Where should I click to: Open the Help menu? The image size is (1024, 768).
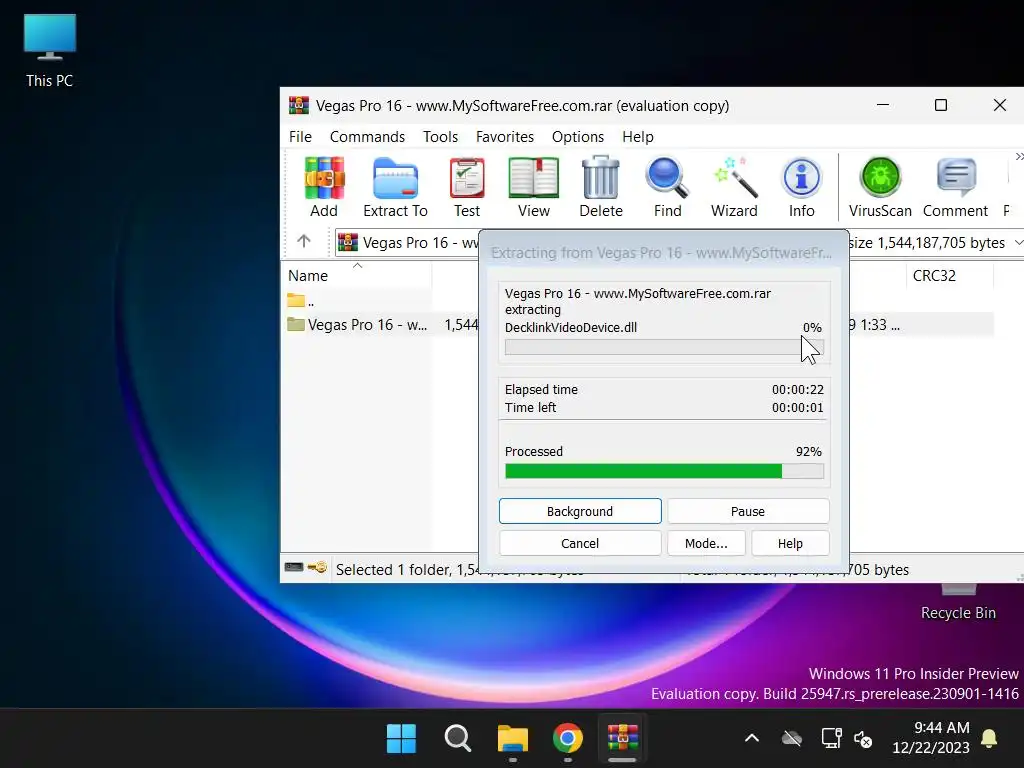tap(637, 137)
